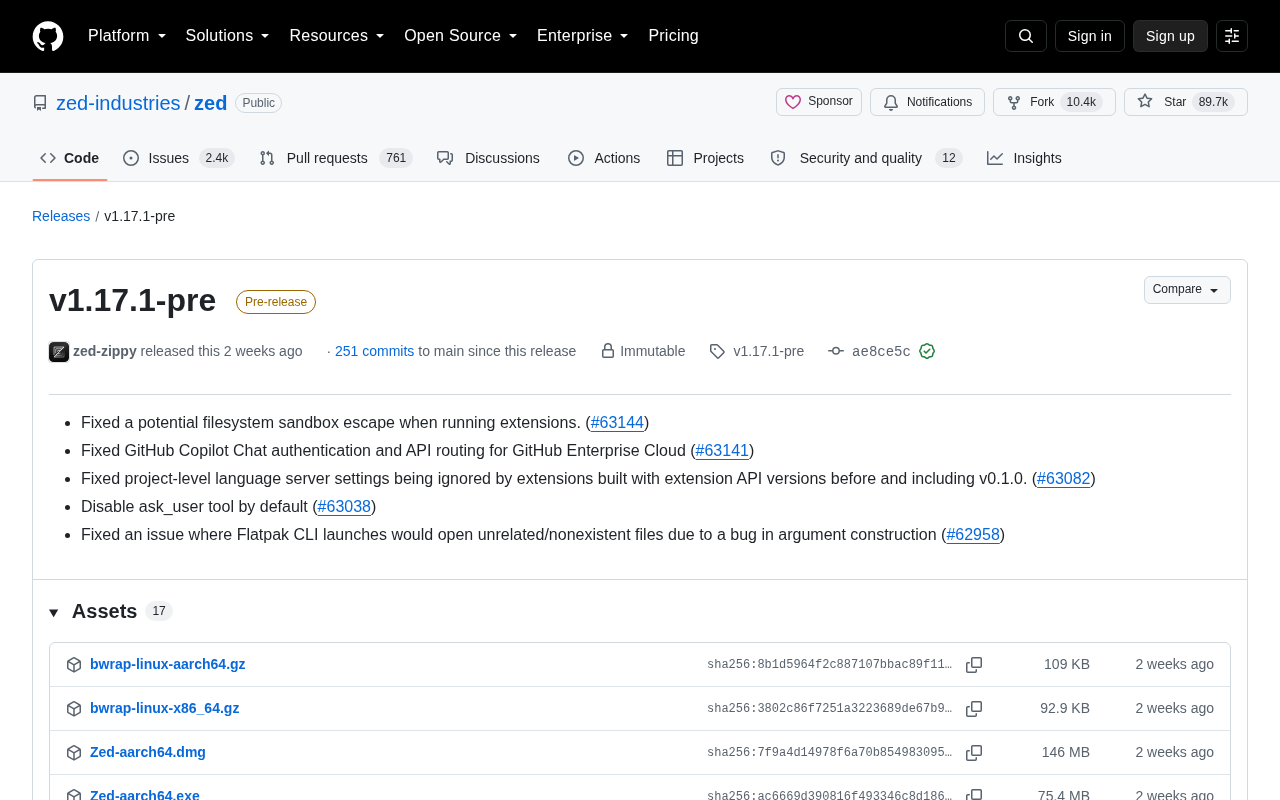The width and height of the screenshot is (1280, 800).
Task: Click the zed-zippy avatar image
Action: coord(59,351)
